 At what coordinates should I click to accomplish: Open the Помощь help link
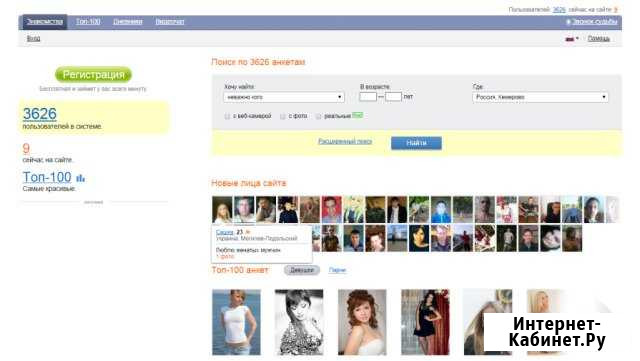pos(599,39)
